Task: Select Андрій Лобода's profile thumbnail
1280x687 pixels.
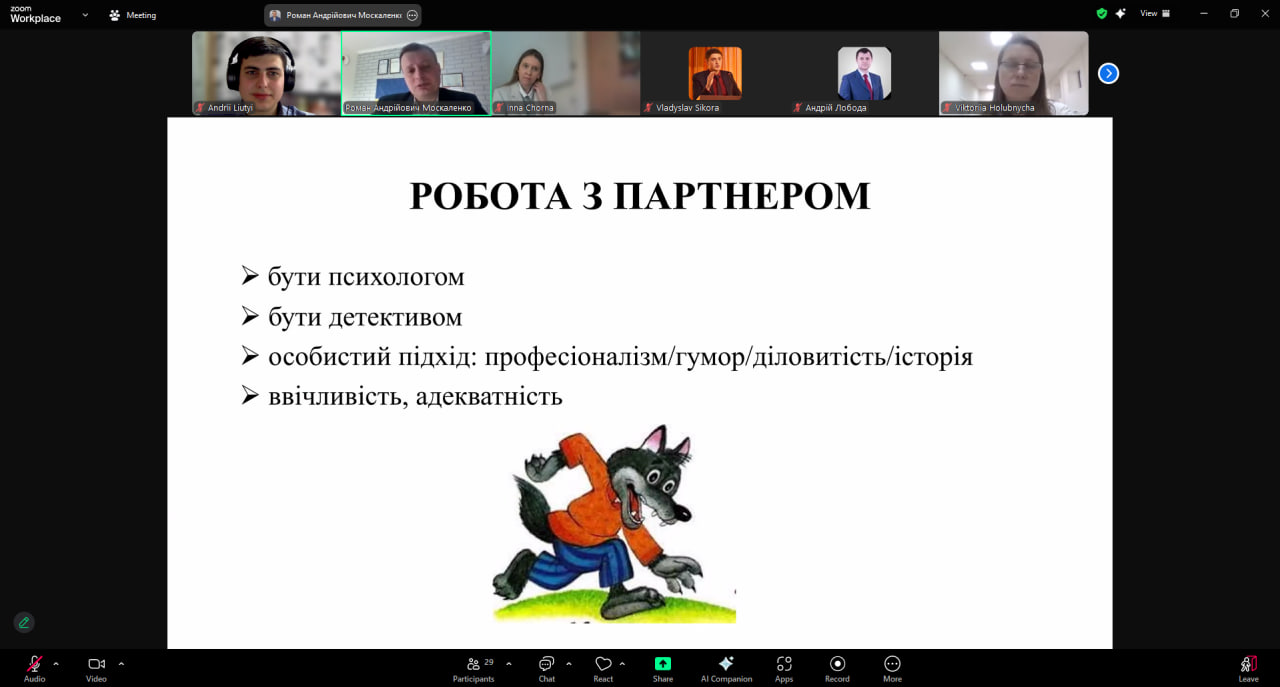Action: tap(864, 73)
